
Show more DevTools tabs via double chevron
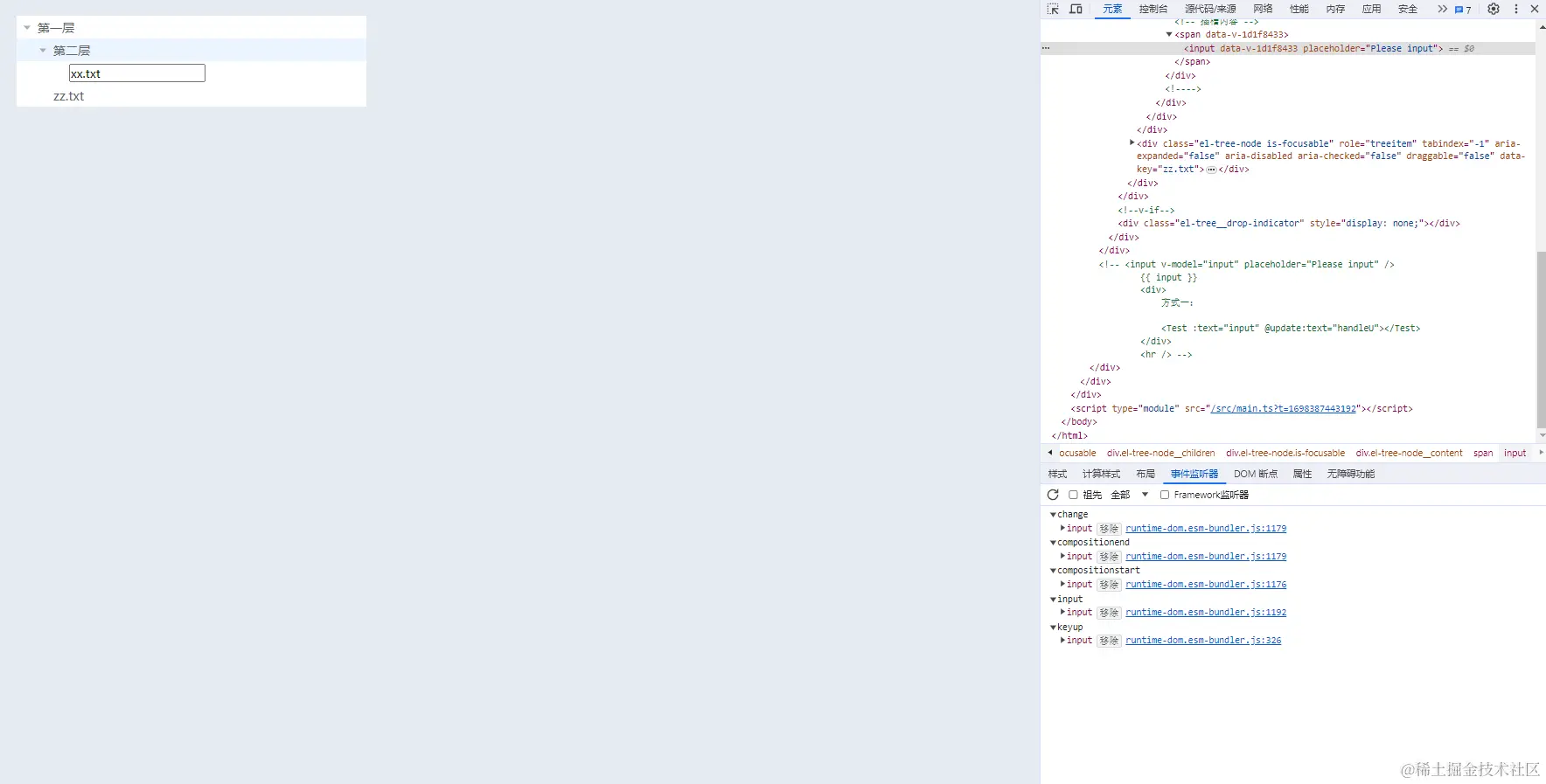1442,9
